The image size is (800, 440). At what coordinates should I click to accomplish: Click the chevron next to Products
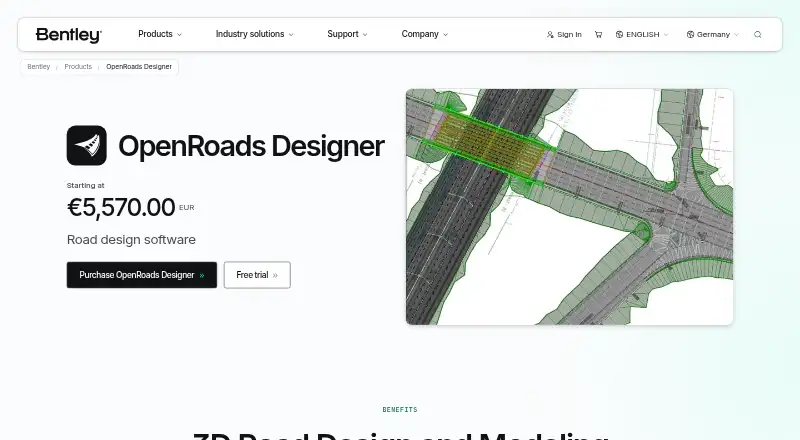click(x=179, y=35)
